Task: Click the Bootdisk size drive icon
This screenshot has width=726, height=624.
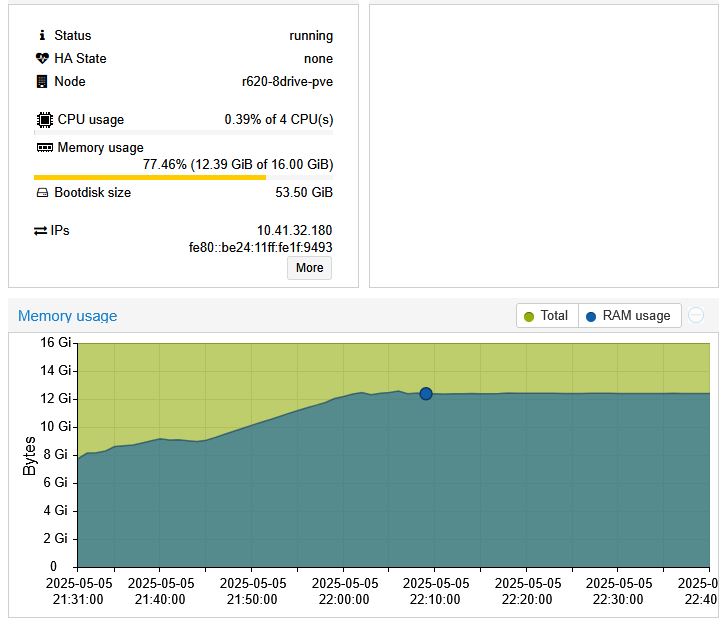Action: [x=42, y=192]
